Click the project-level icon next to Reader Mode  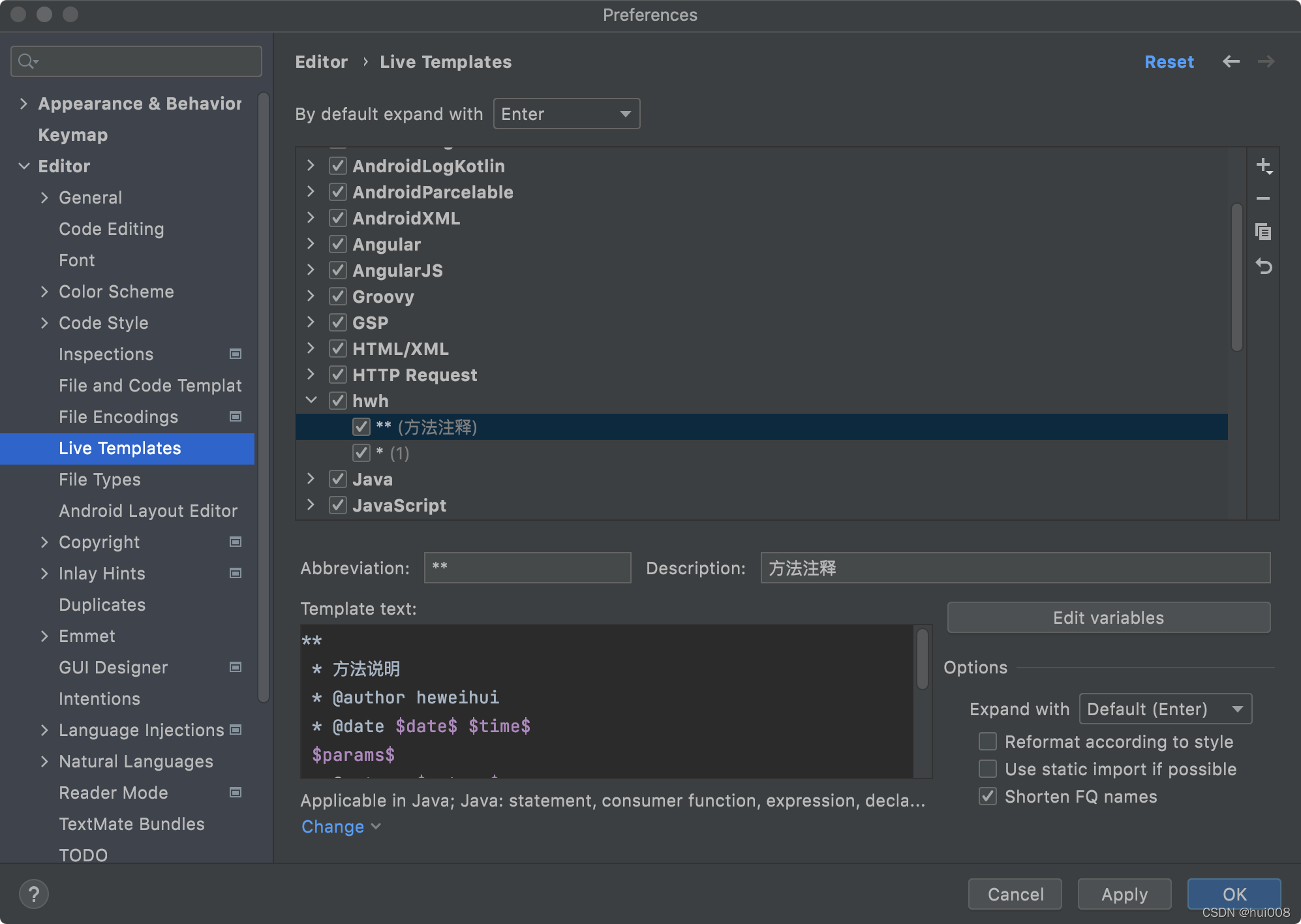click(236, 792)
